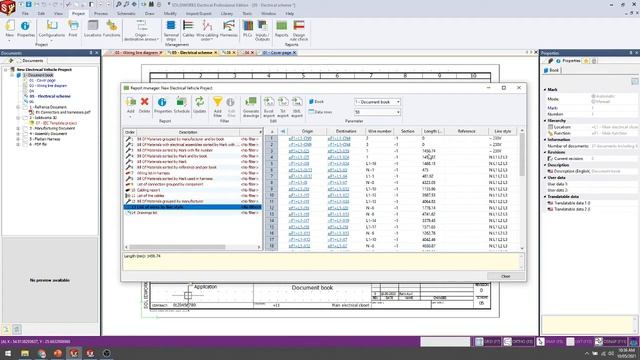Screen dimensions: 640x360
Task: Click the Add report icon in Report manager
Action: tap(130, 102)
